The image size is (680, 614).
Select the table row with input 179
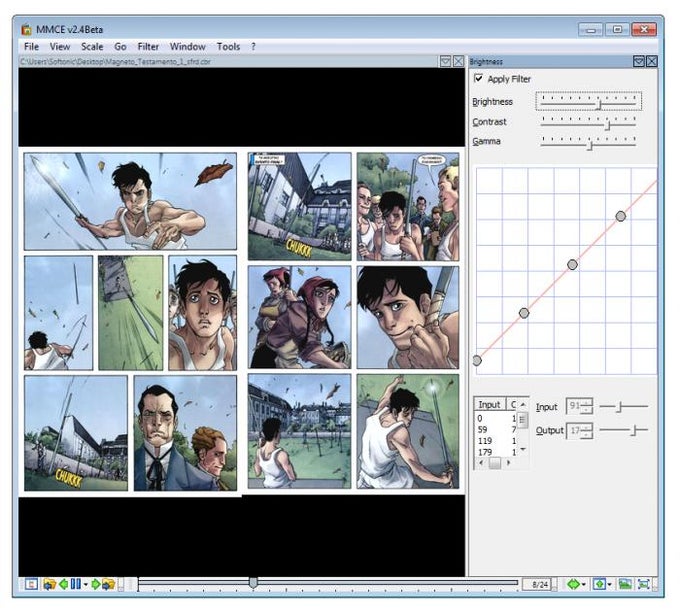[x=495, y=452]
